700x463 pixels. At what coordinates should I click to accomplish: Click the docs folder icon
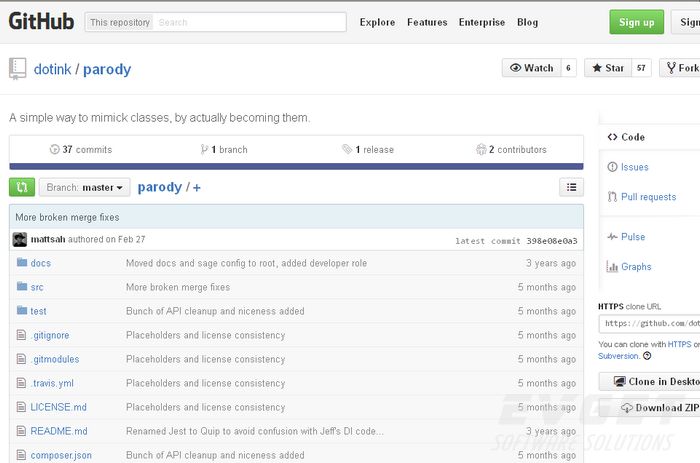pyautogui.click(x=22, y=262)
